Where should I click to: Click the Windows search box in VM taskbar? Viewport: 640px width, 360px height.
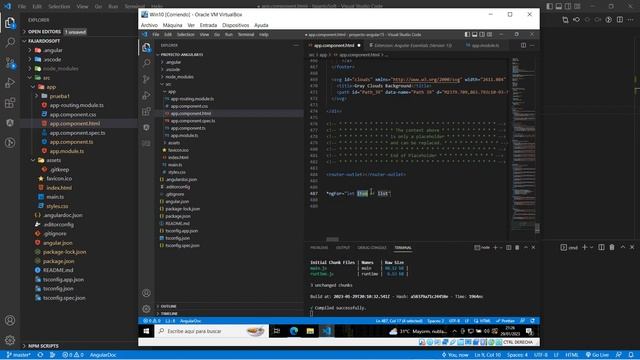[211, 331]
